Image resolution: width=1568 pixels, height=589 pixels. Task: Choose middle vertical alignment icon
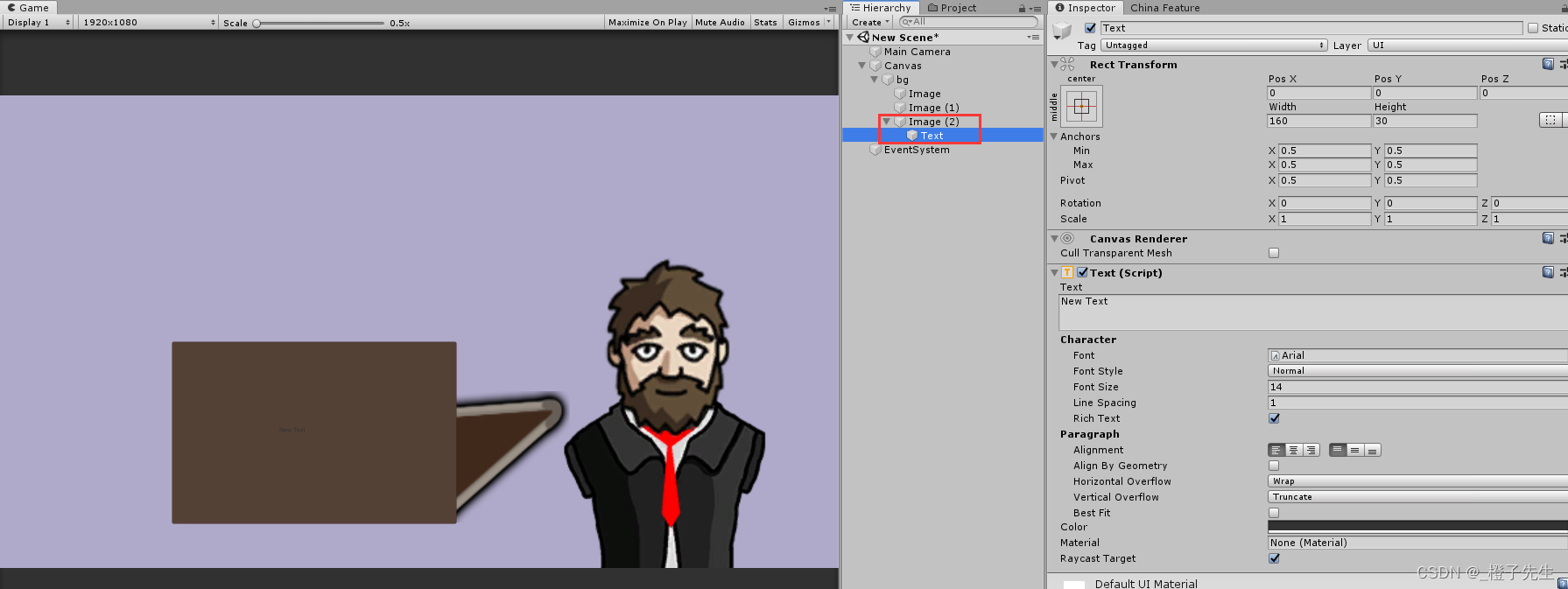click(1354, 450)
